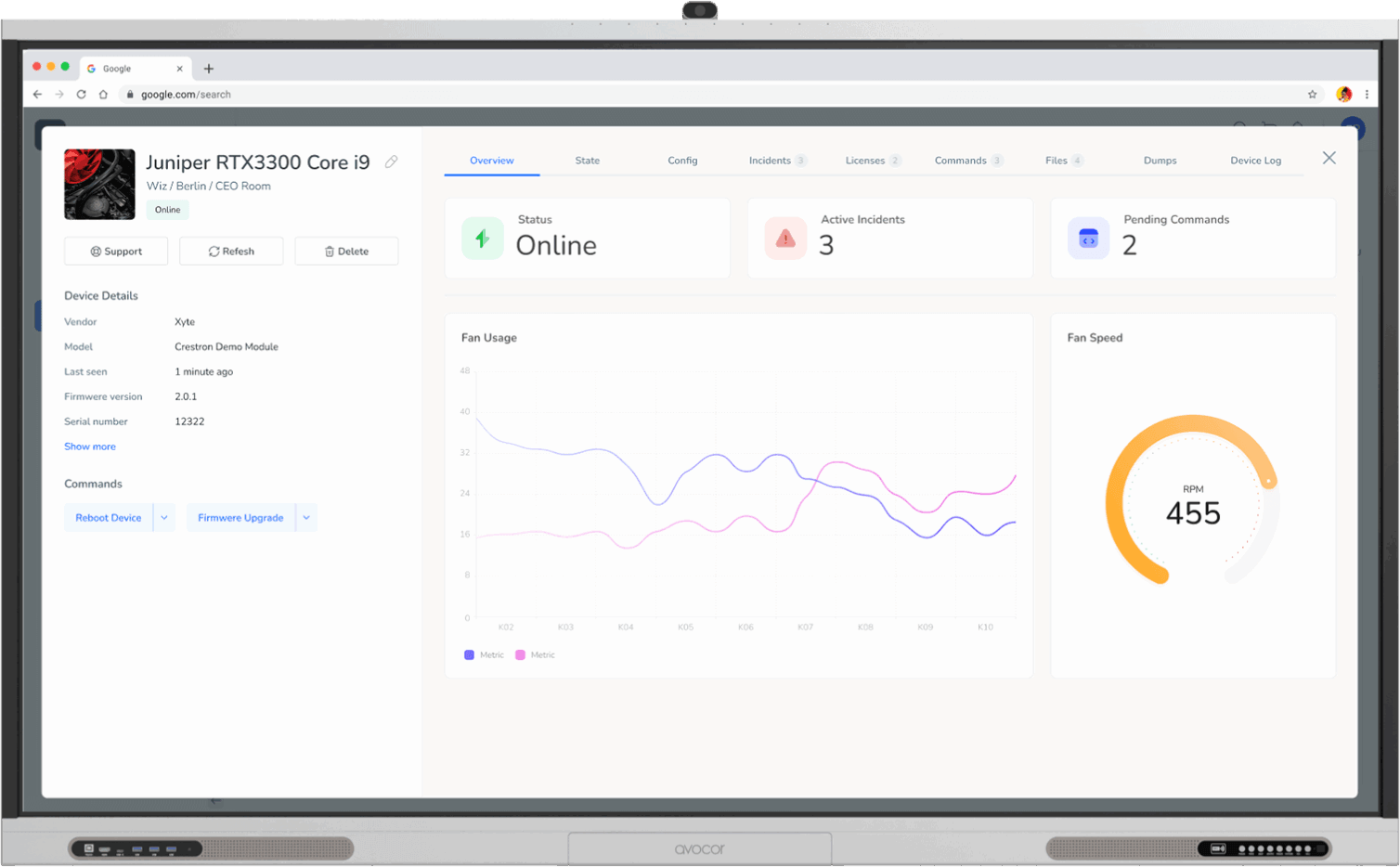
Task: Open the Device Log tab
Action: [x=1255, y=161]
